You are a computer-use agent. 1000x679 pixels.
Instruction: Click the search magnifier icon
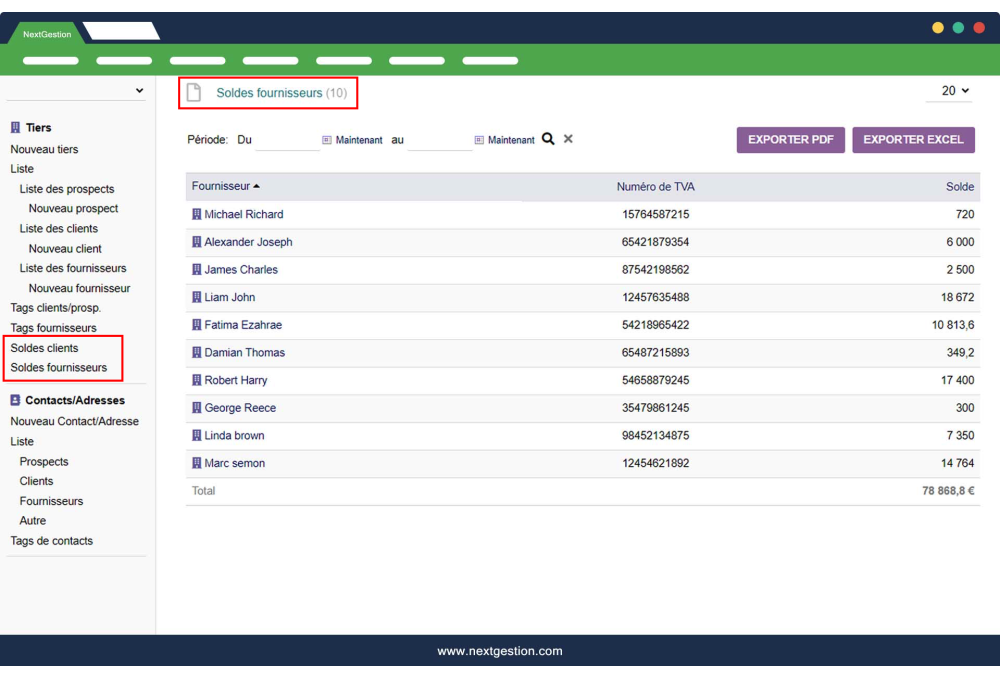click(548, 139)
